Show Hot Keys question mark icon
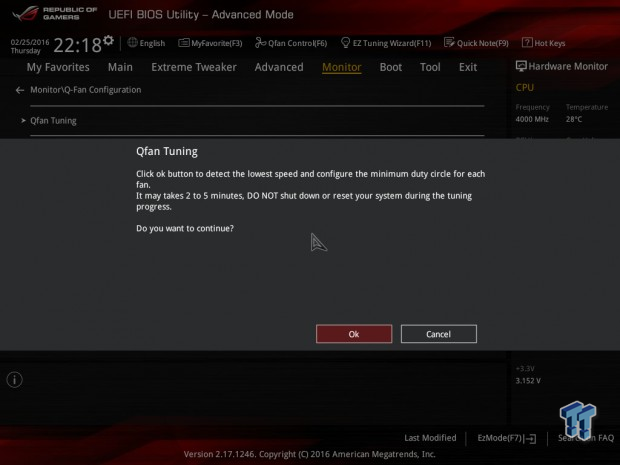Image resolution: width=620 pixels, height=465 pixels. click(x=527, y=43)
